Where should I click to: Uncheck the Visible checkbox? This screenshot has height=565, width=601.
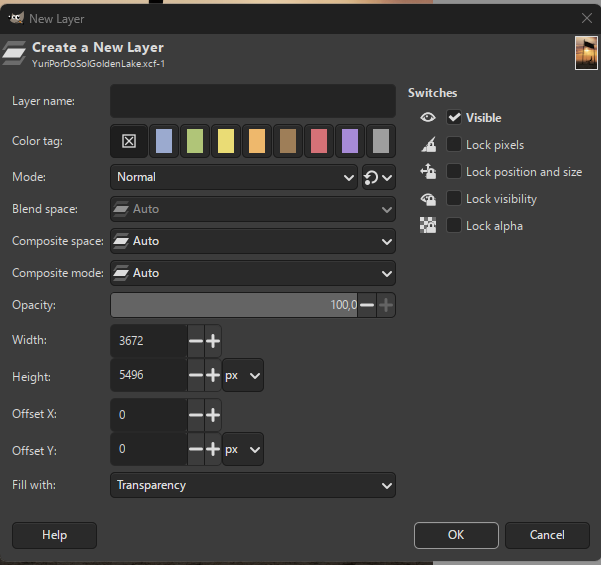click(455, 118)
